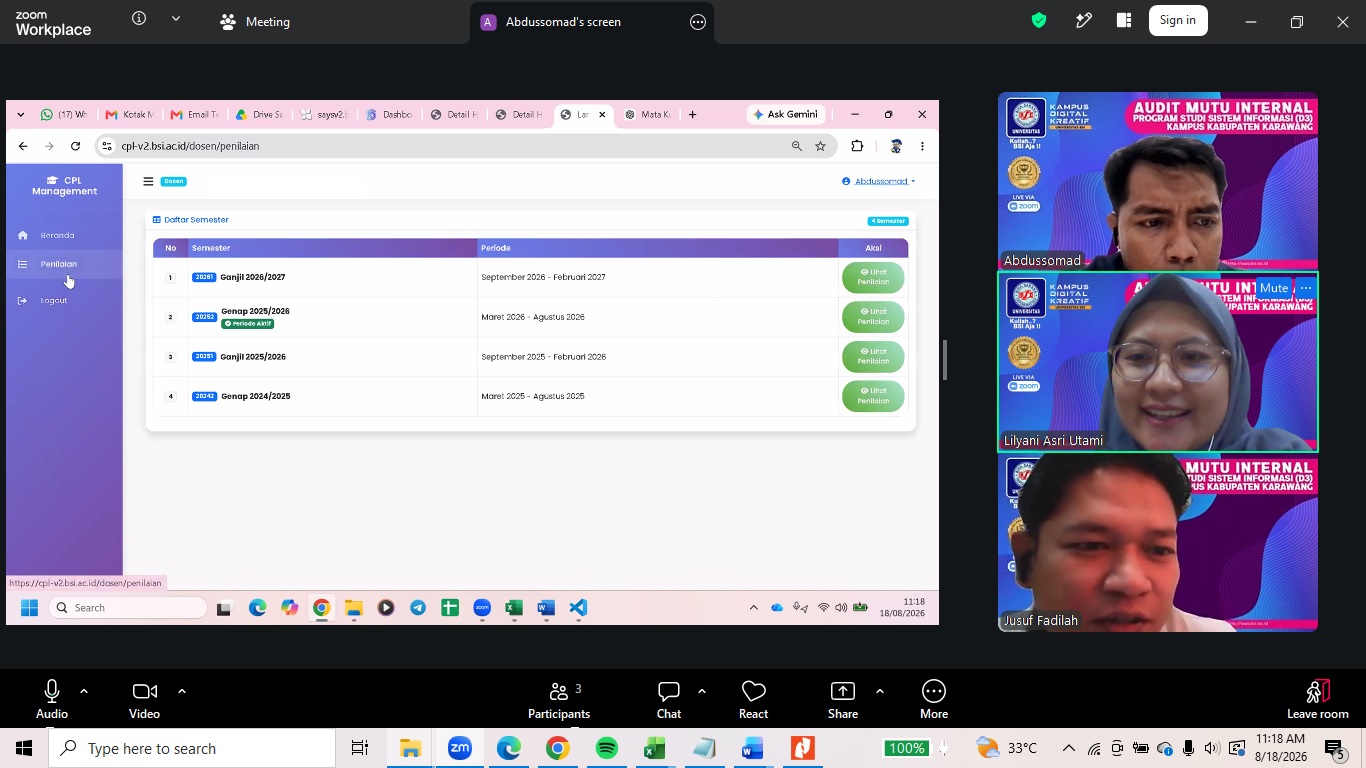Open Word from Windows taskbar
This screenshot has width=1366, height=768.
pyautogui.click(x=752, y=748)
